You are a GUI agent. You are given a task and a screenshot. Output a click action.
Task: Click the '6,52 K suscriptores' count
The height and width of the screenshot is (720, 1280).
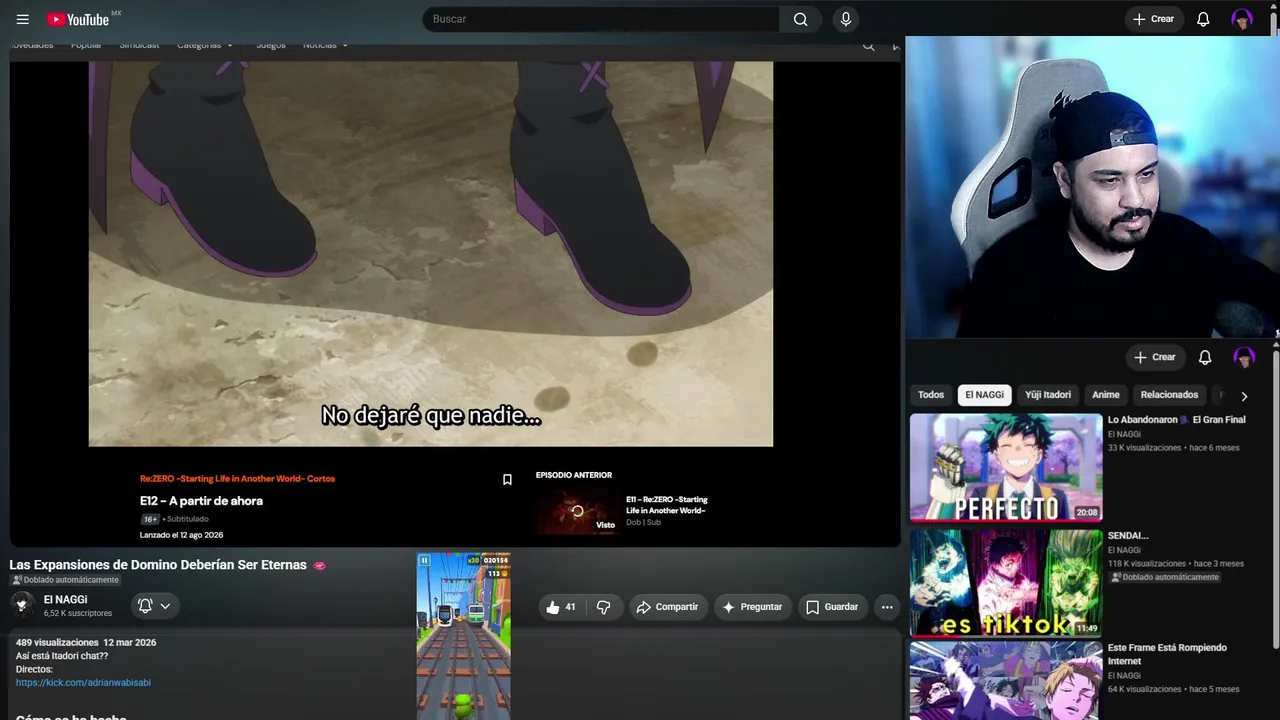point(78,613)
